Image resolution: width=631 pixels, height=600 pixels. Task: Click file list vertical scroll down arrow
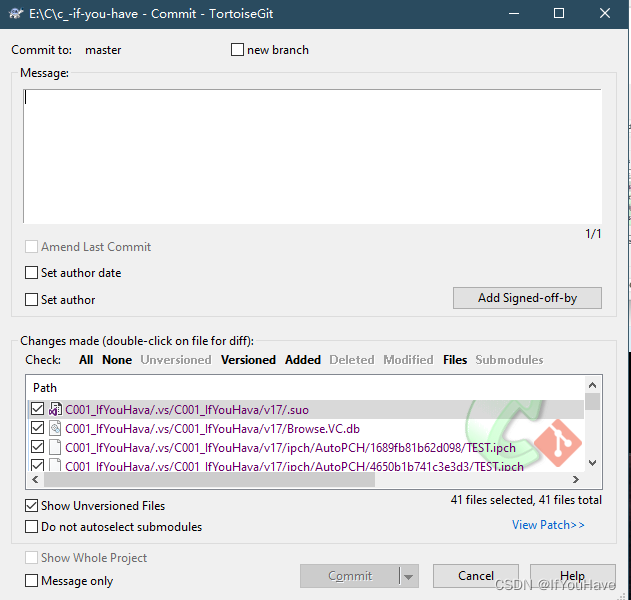click(592, 463)
